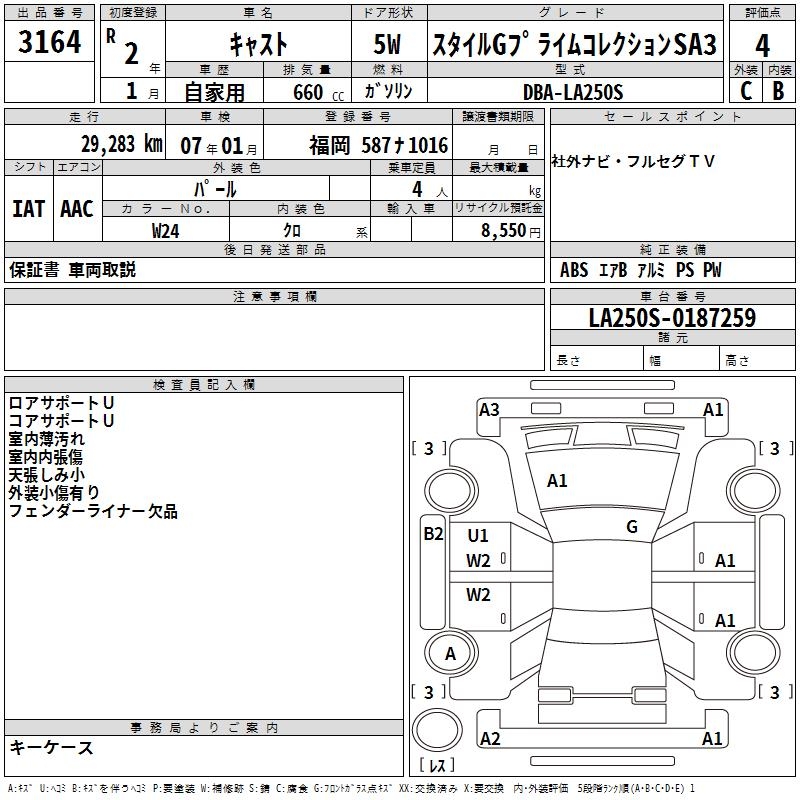Select the U1 dent mark on the door

[478, 536]
